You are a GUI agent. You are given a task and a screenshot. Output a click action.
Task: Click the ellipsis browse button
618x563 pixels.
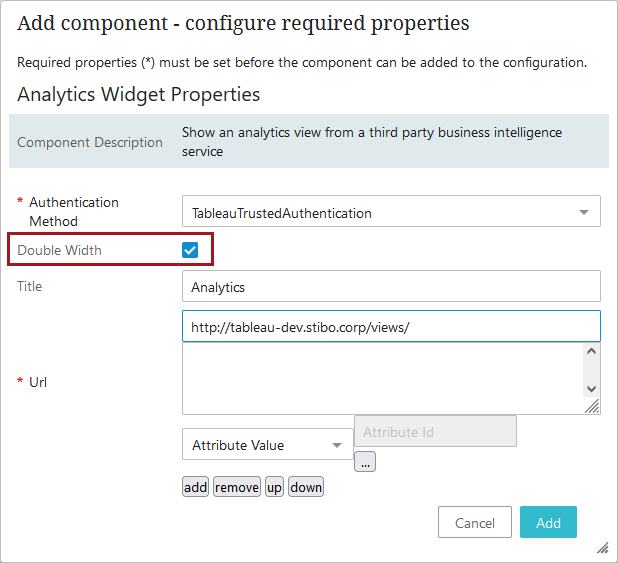pos(365,462)
